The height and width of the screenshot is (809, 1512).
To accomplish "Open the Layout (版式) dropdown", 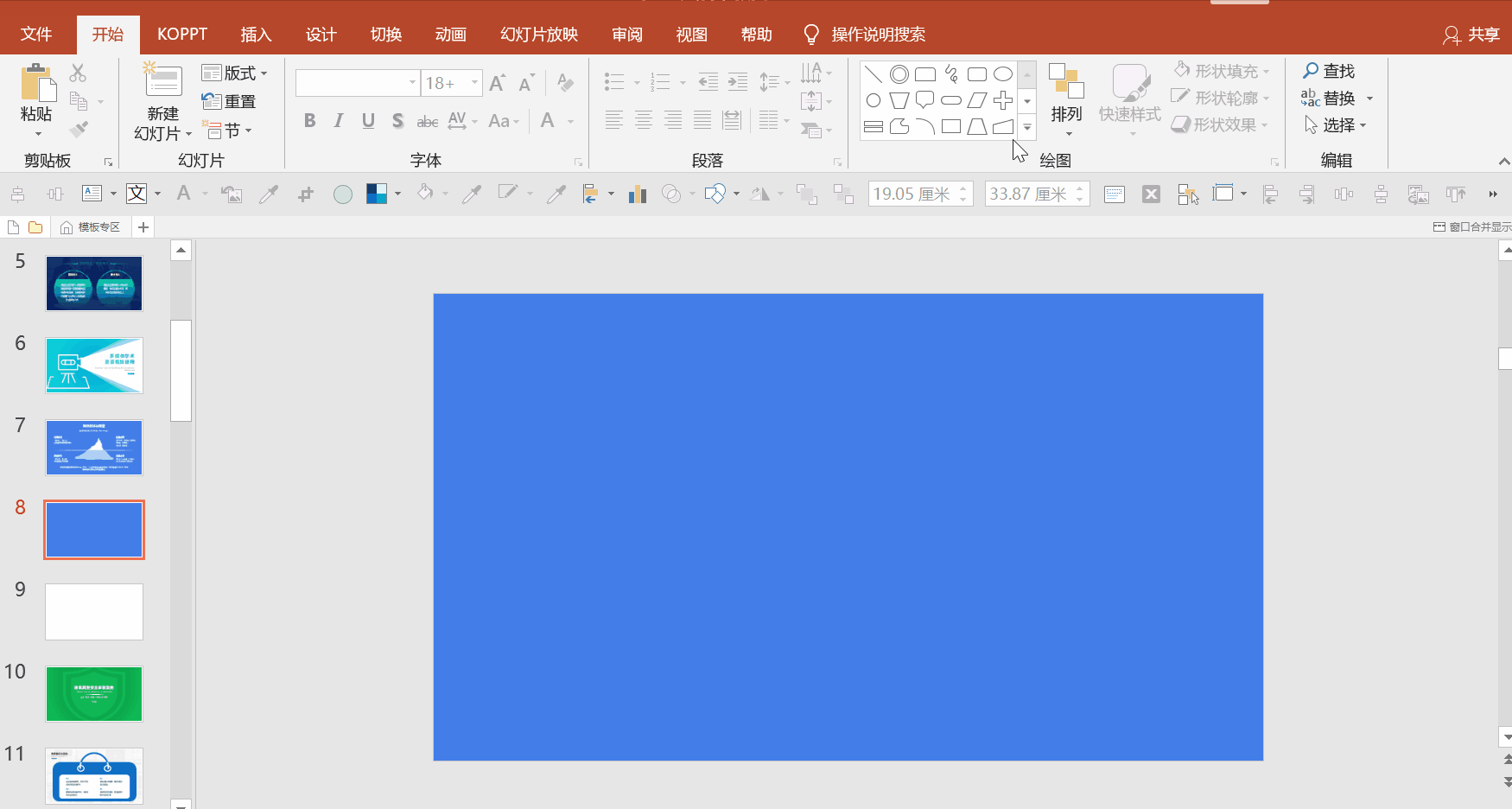I will pos(234,73).
